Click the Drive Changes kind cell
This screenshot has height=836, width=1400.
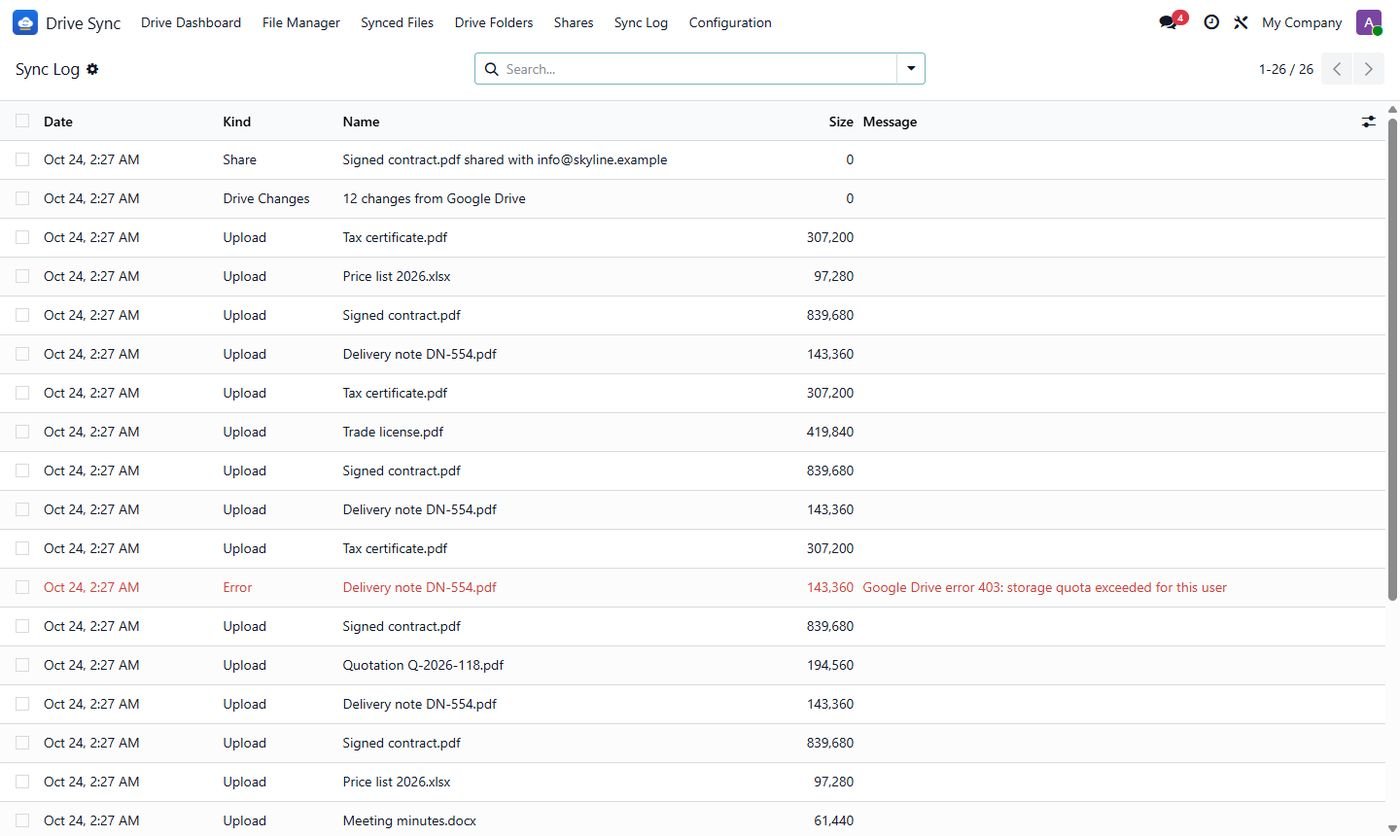point(266,199)
